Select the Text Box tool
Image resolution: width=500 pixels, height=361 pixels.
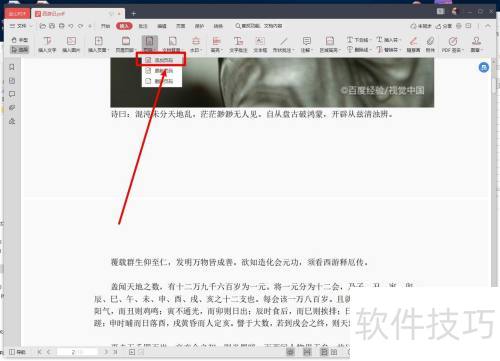(x=260, y=44)
